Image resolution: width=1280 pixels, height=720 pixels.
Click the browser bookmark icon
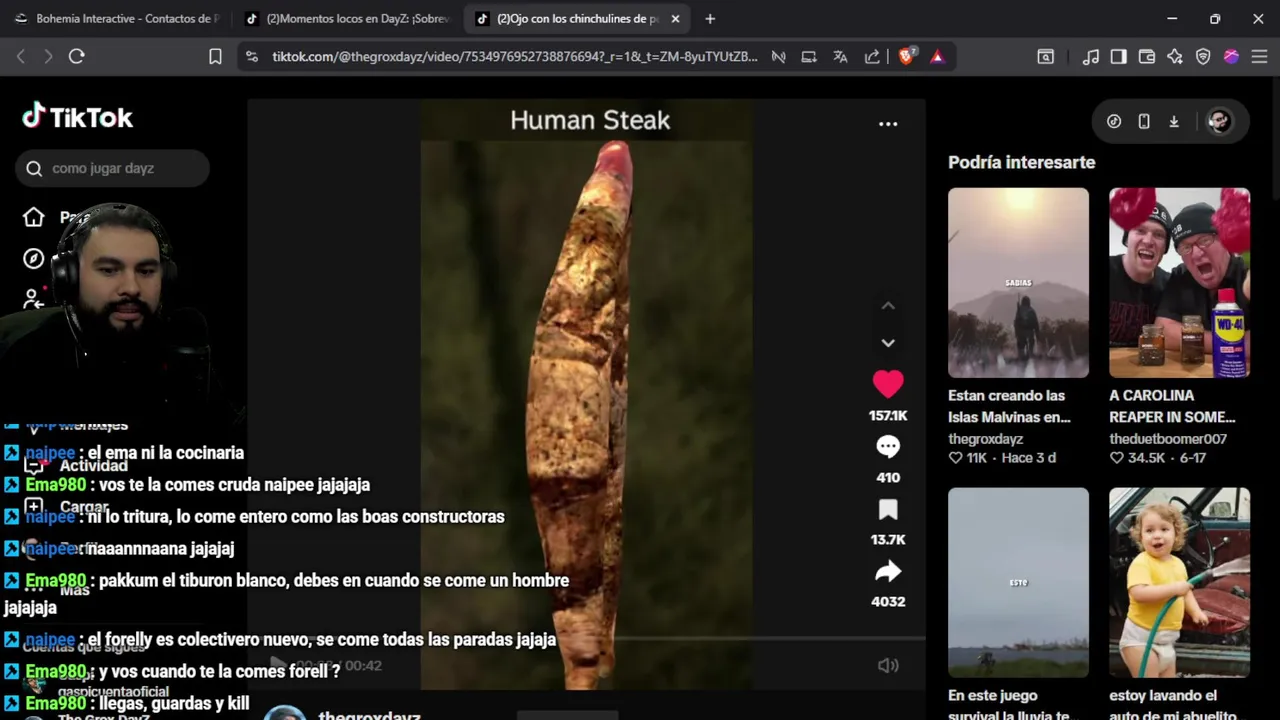click(x=215, y=57)
